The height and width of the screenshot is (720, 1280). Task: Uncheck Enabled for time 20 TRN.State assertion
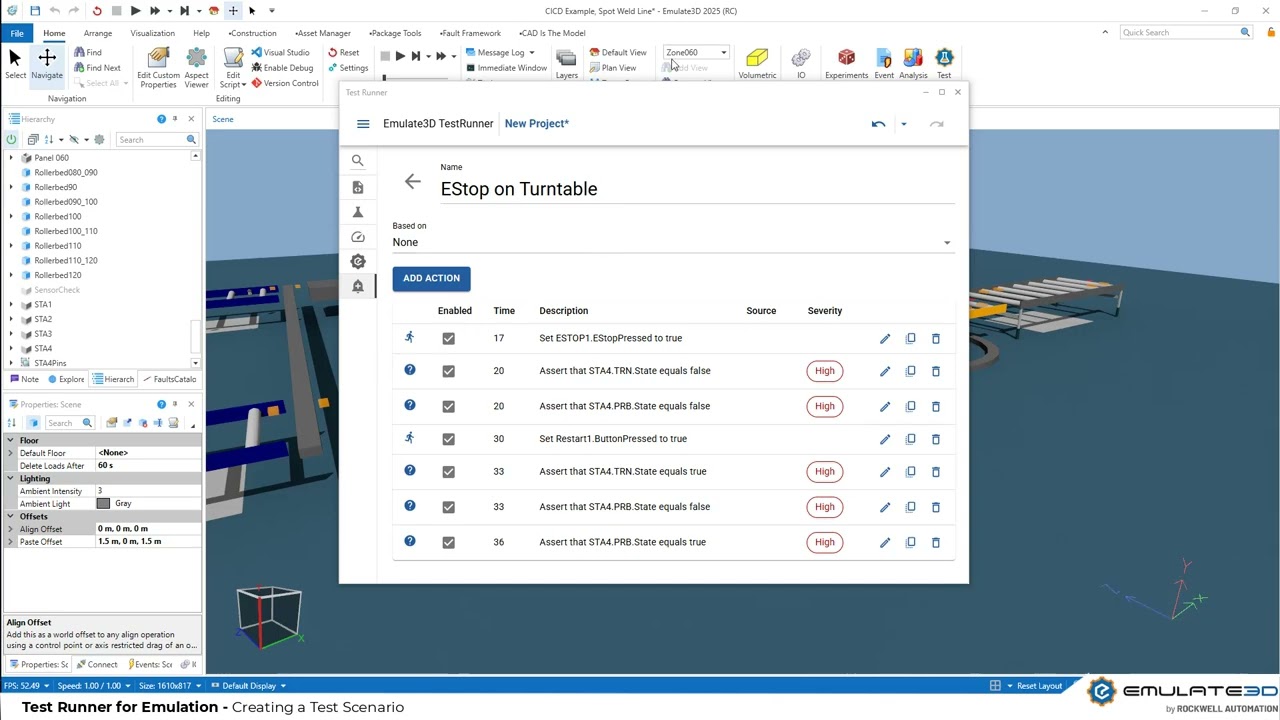[x=448, y=371]
